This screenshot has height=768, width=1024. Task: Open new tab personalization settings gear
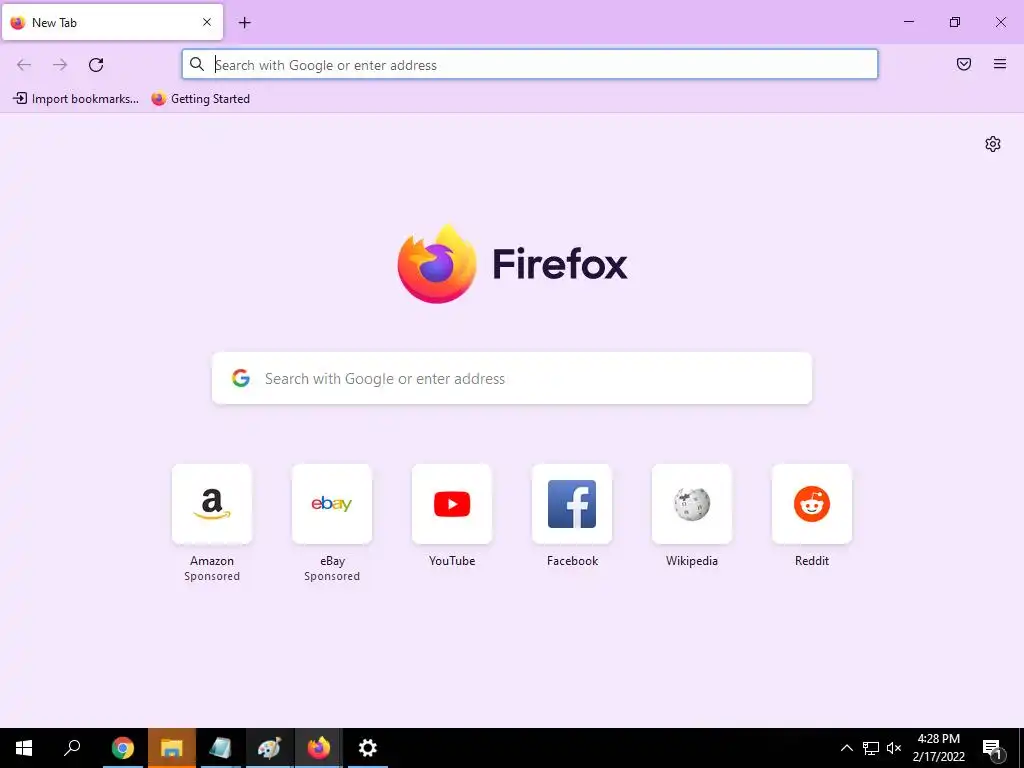pyautogui.click(x=993, y=144)
